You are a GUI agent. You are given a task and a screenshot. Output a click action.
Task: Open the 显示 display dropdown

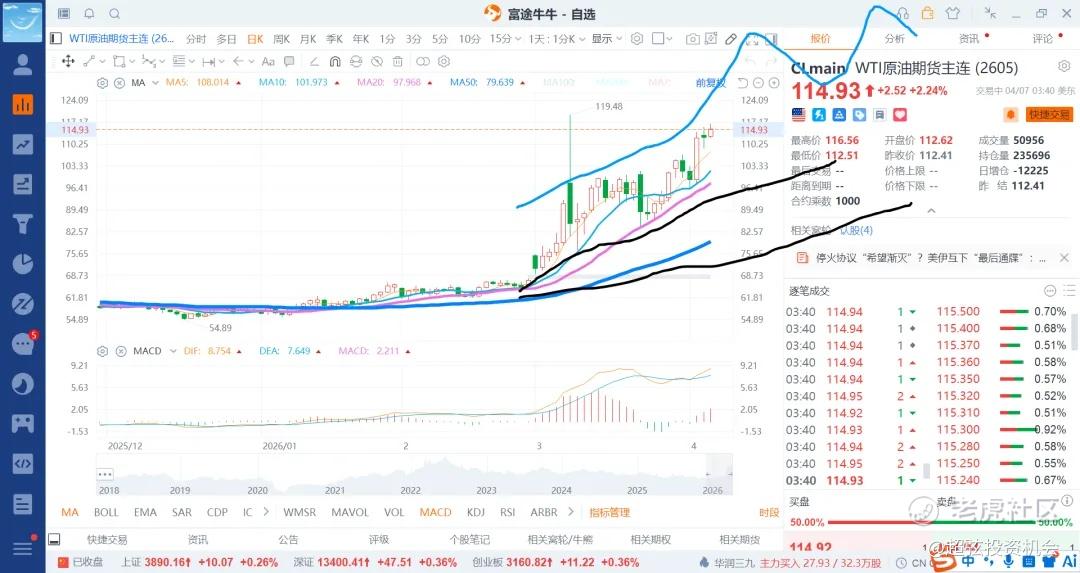[x=607, y=39]
